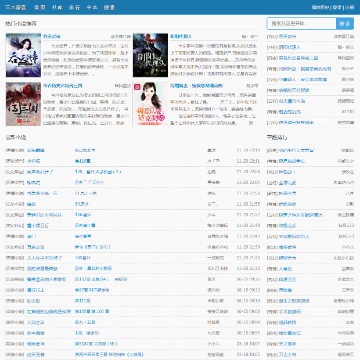360x360 pixels.
Task: Open the pink romance cover with girl
Action: click(x=150, y=104)
